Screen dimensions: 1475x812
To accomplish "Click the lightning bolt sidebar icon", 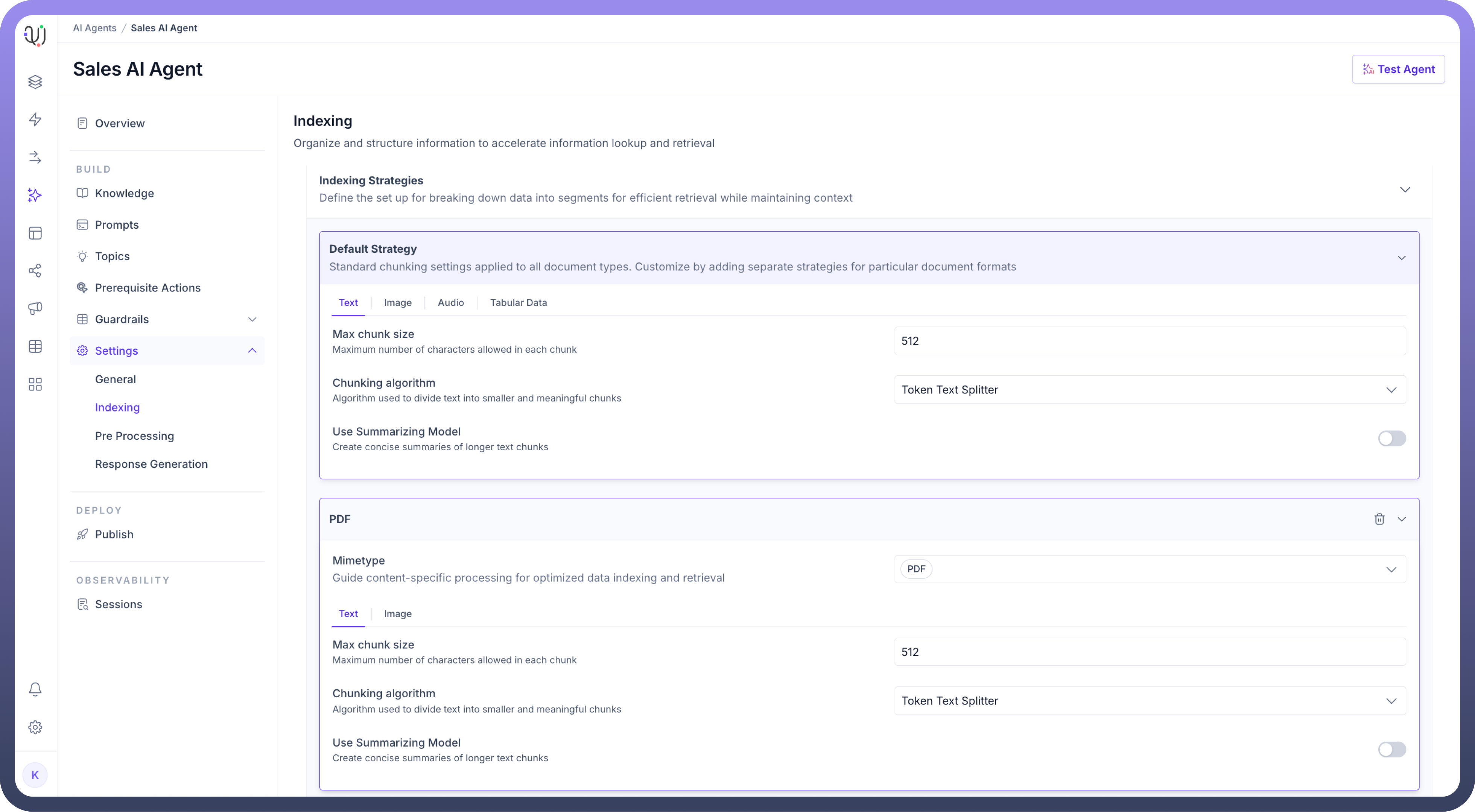I will pyautogui.click(x=35, y=120).
